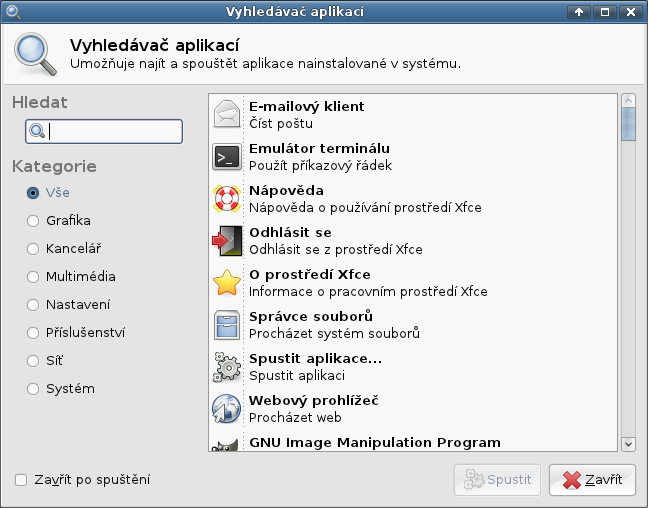Select the Nastavení radio button
The width and height of the screenshot is (648, 508).
[x=33, y=305]
